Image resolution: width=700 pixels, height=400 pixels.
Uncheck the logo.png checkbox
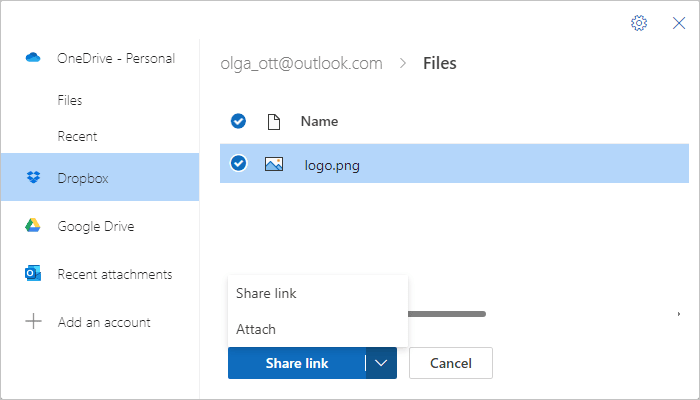coord(238,164)
